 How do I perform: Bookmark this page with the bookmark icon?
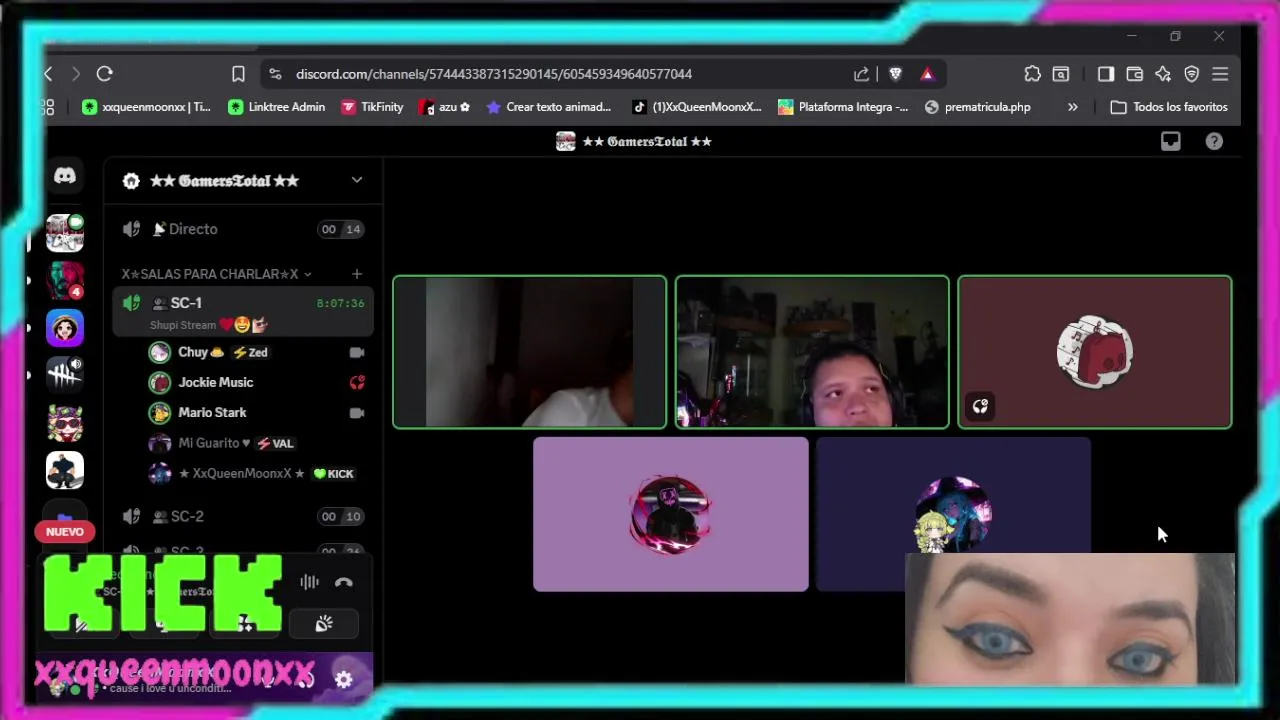tap(238, 74)
